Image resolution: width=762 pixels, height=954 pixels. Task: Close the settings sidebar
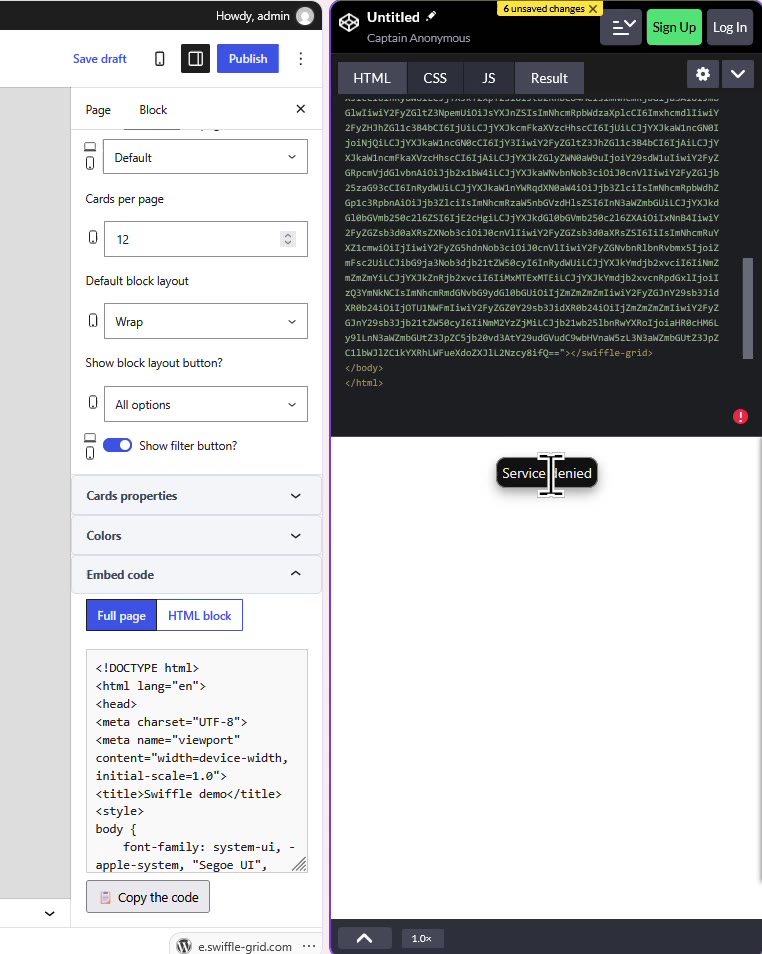pyautogui.click(x=301, y=109)
